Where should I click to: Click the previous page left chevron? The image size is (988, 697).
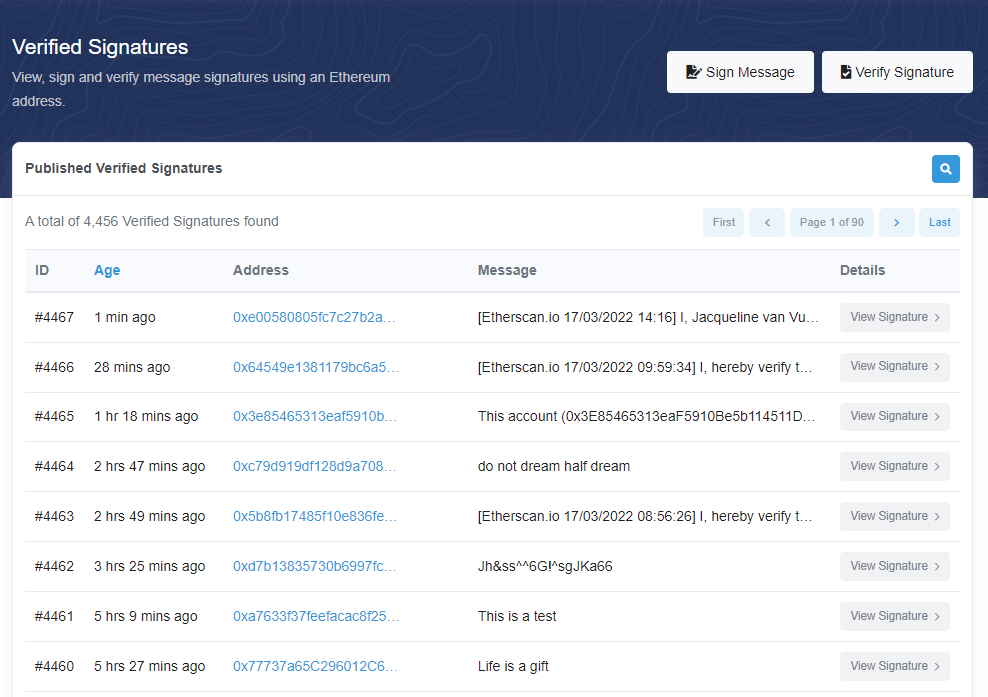tap(767, 222)
